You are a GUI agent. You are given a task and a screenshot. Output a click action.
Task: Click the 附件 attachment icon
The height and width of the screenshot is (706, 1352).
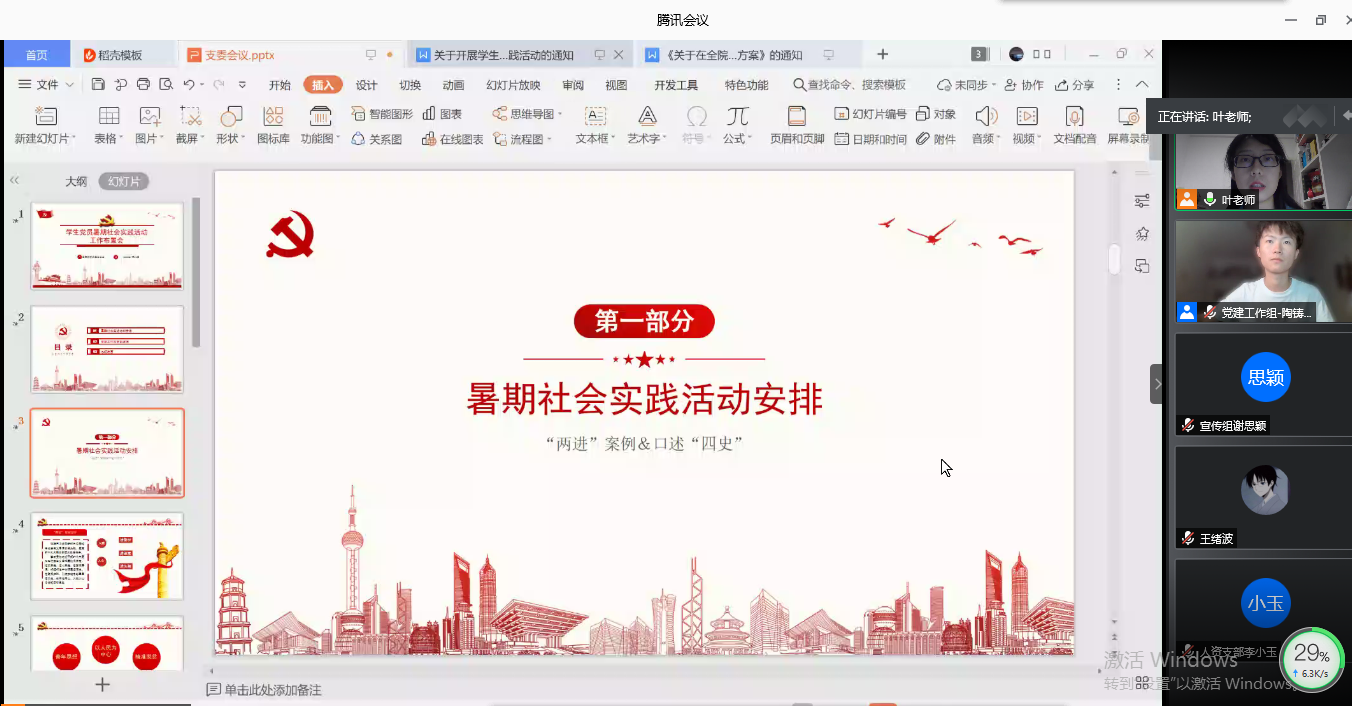(936, 139)
